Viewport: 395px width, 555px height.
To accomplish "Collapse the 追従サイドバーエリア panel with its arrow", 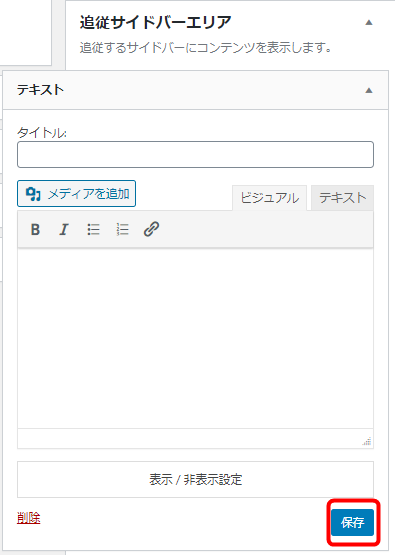I will [x=369, y=23].
